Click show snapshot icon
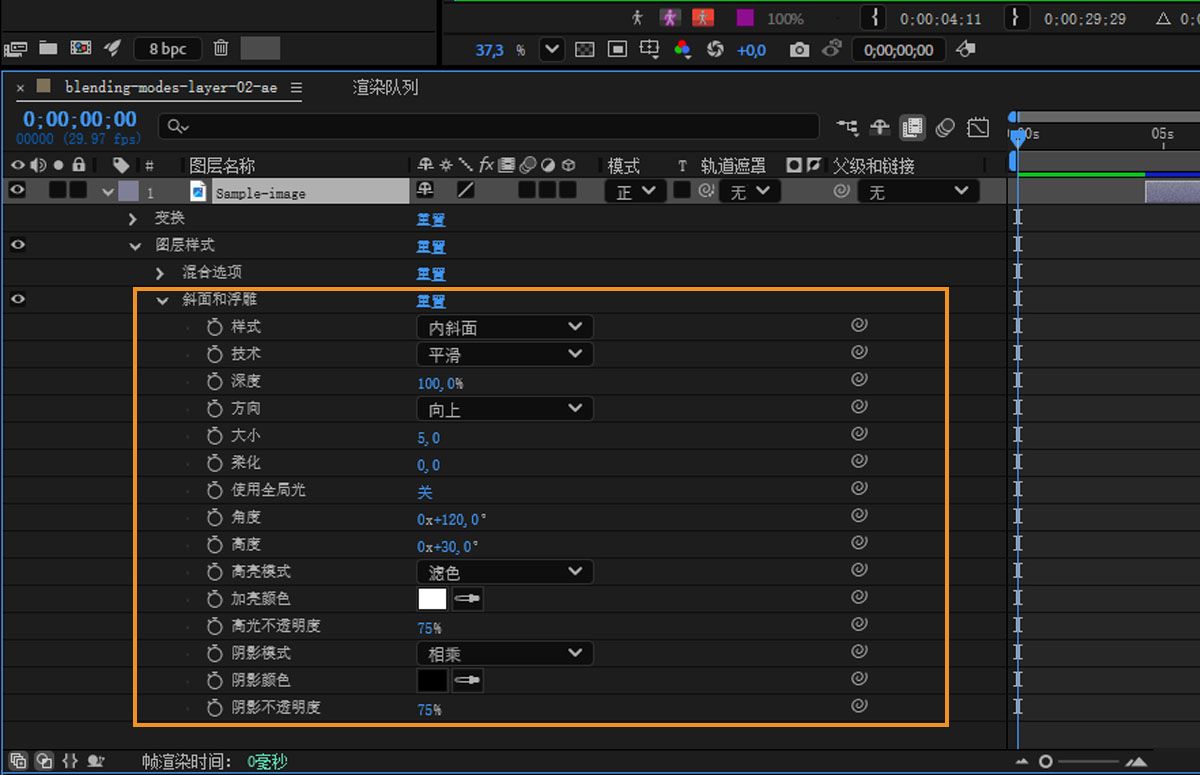The image size is (1200, 775). (x=831, y=48)
